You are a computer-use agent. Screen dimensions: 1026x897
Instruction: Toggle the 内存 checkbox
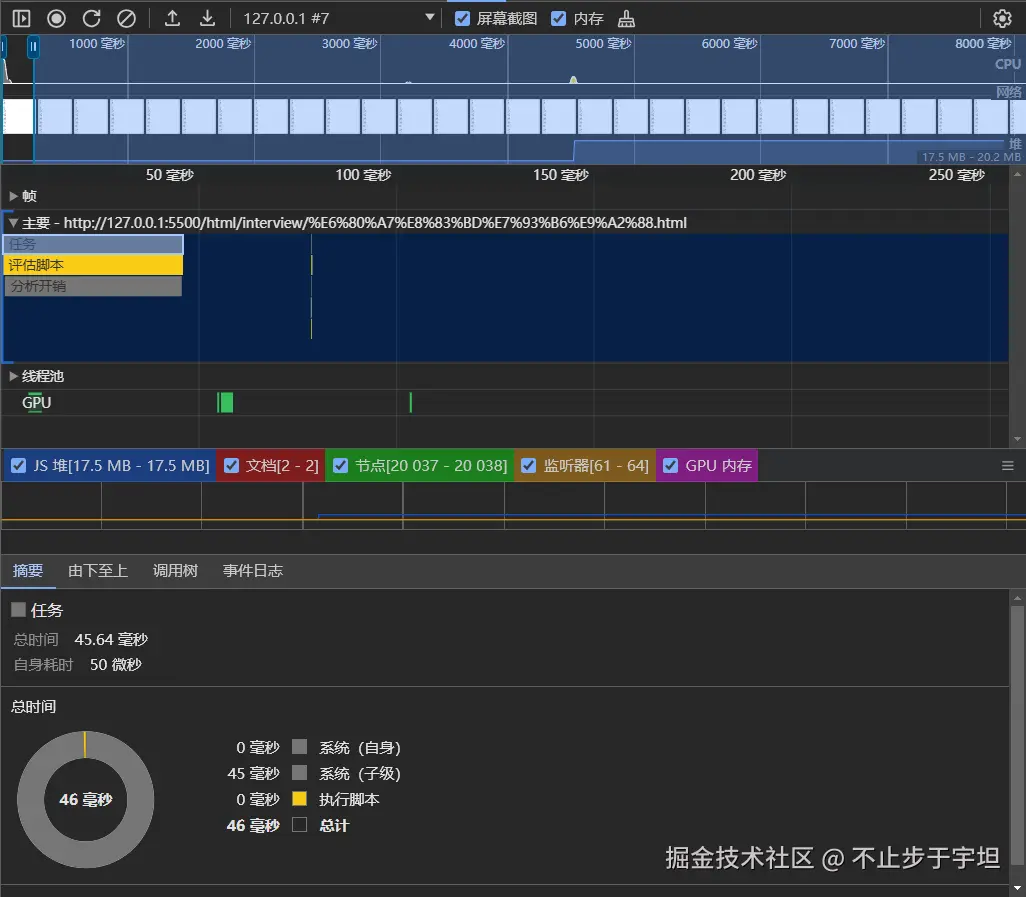pos(558,18)
